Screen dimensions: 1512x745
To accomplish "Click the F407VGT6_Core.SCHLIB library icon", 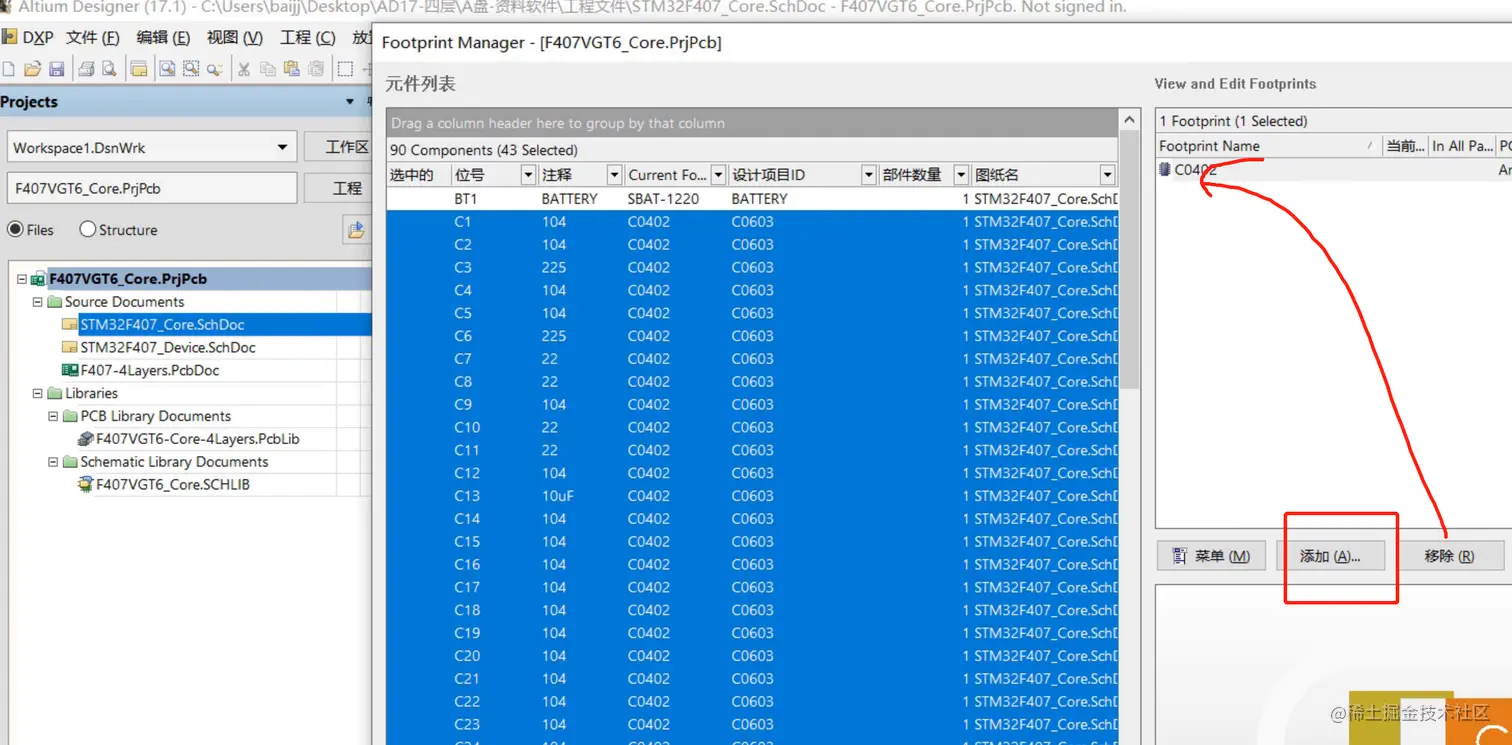I will [85, 484].
